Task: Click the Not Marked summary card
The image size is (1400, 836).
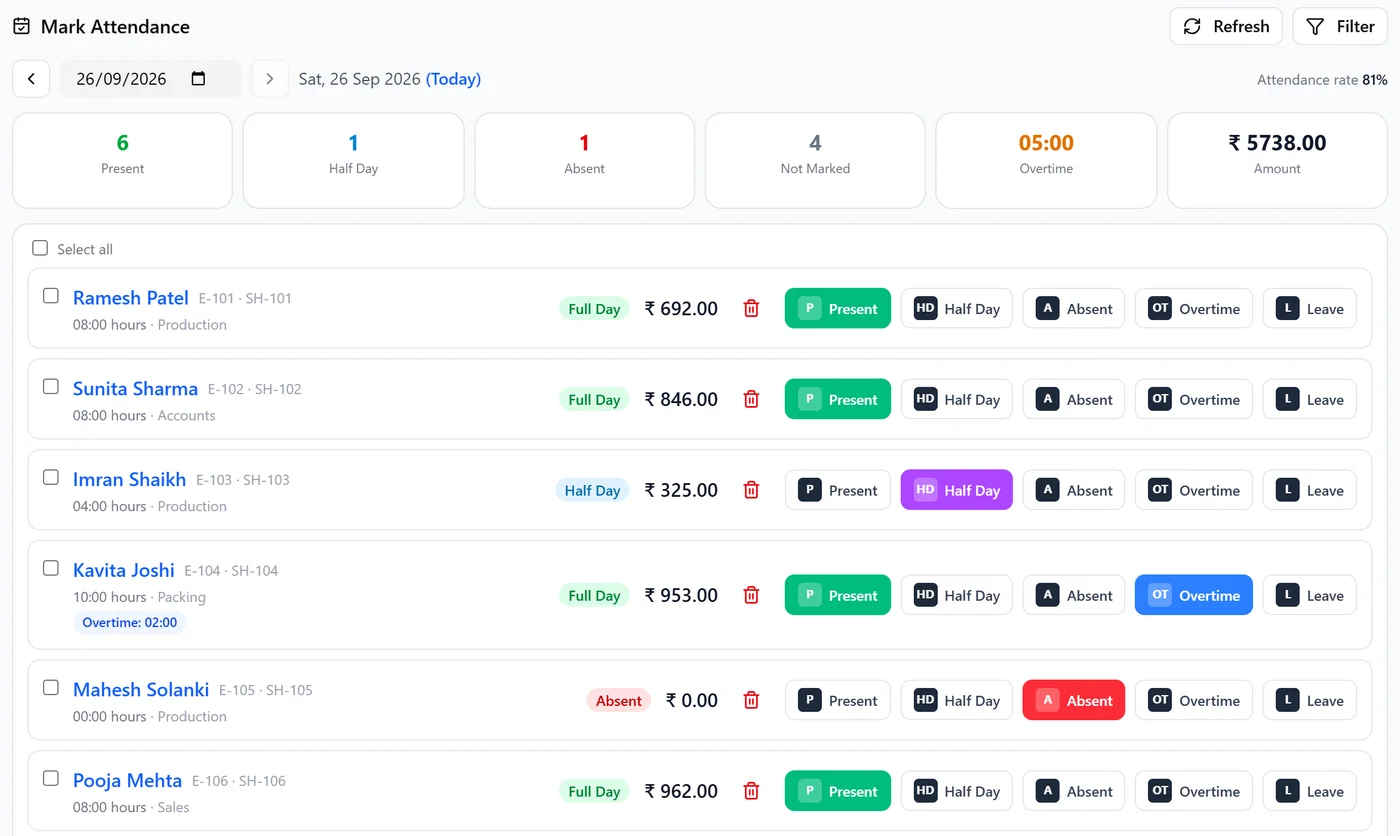Action: click(815, 160)
